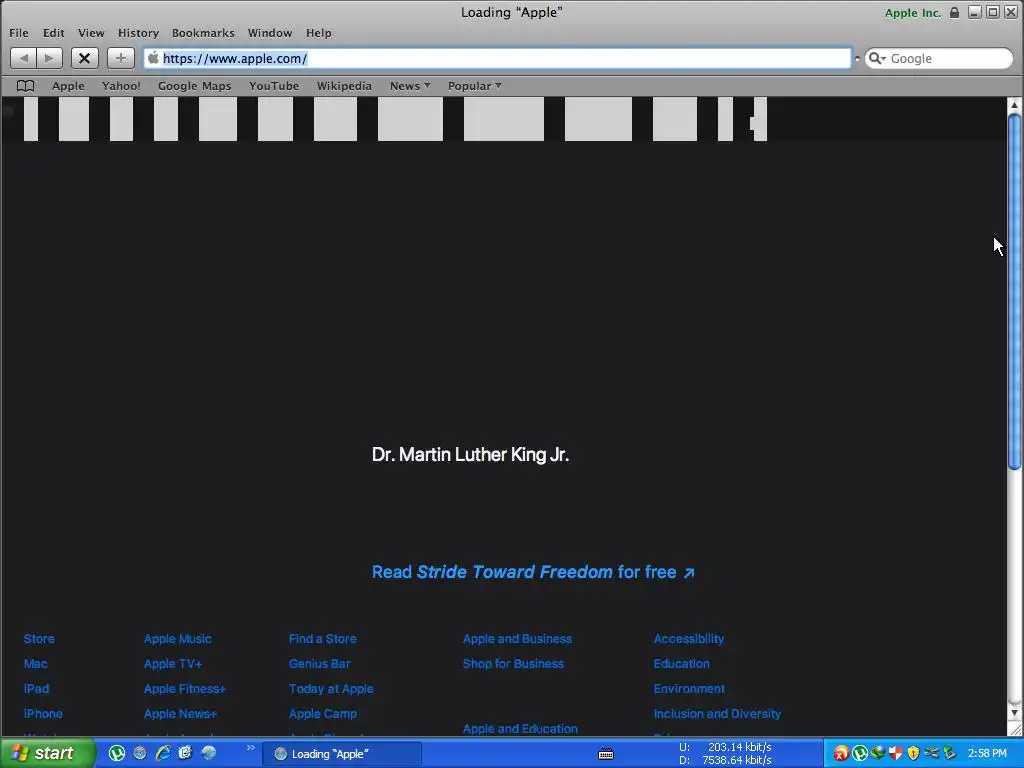
Task: Select Loading "Apple" taskbar button
Action: pos(342,754)
